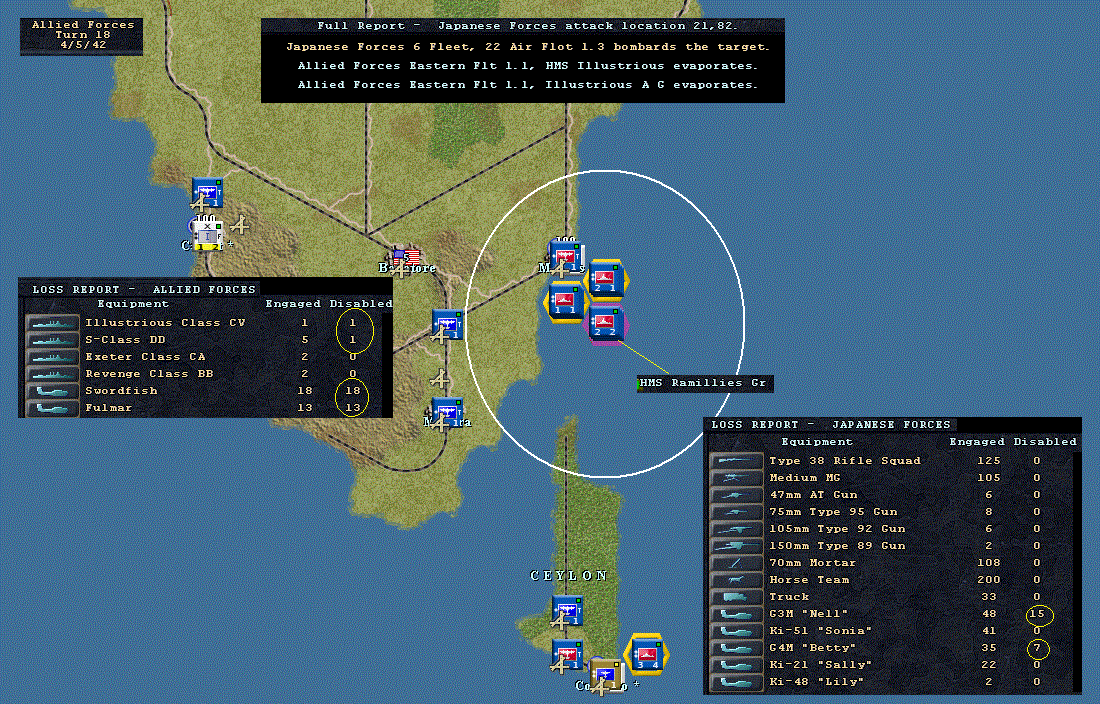
Task: Click 'LOSS REPORT - ALLIED FORCES' title
Action: click(144, 290)
